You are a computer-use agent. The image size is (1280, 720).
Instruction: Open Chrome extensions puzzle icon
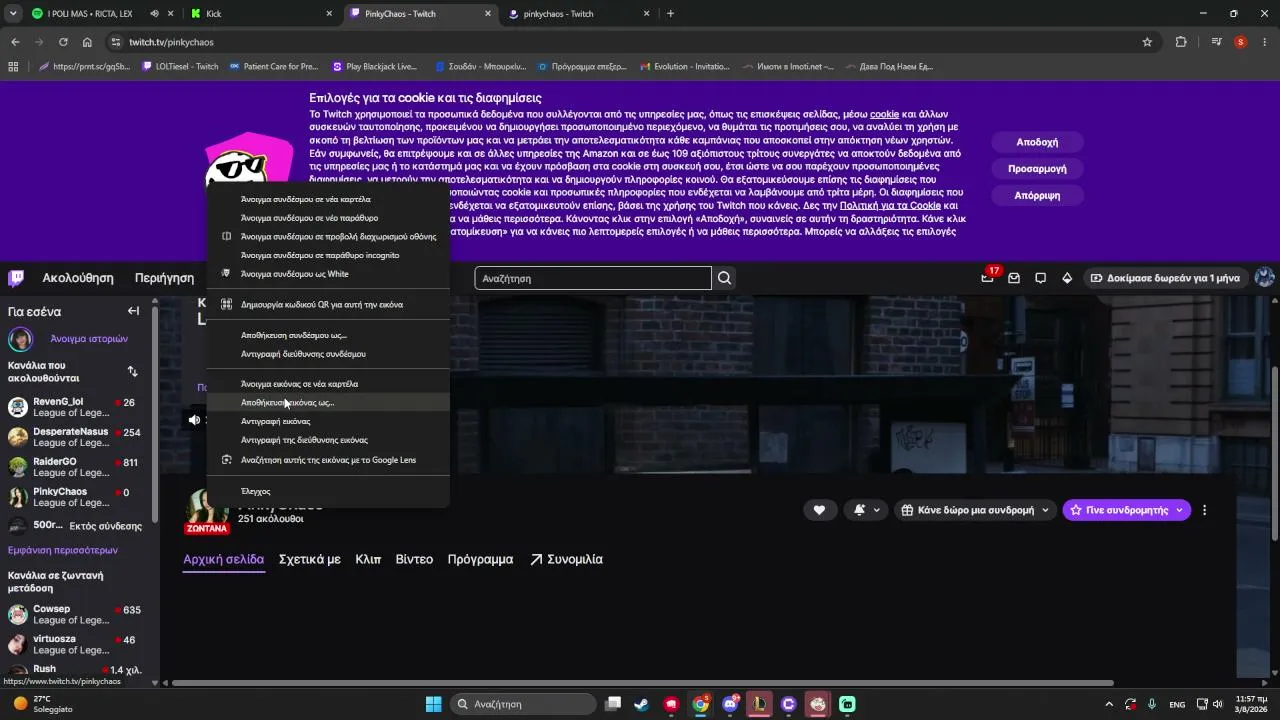pyautogui.click(x=1181, y=42)
